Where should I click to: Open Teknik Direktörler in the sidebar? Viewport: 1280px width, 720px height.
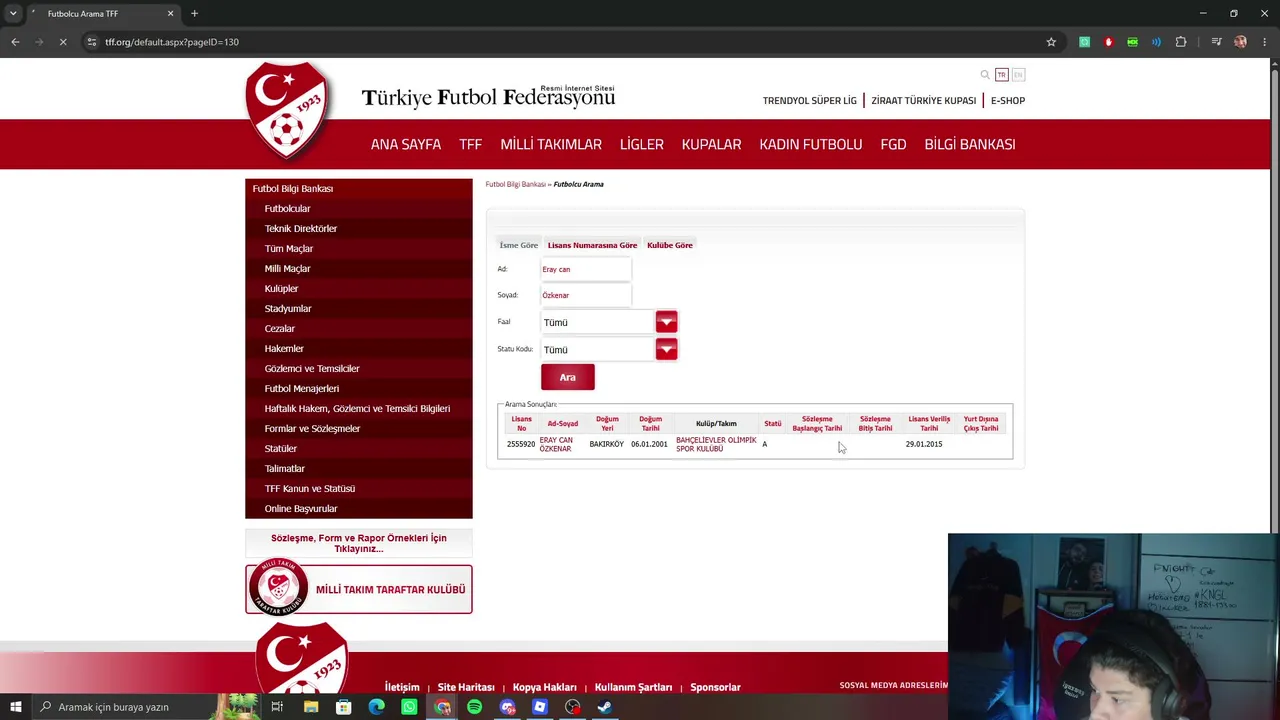[301, 228]
